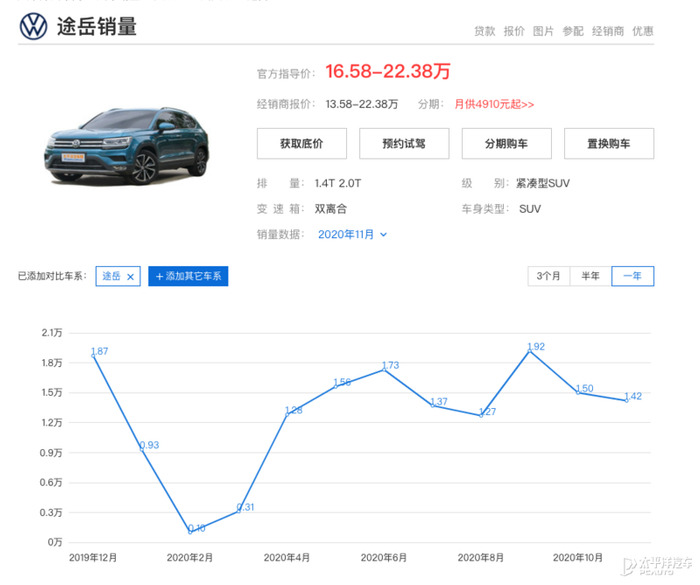The width and height of the screenshot is (700, 585).
Task: Click the 获取底价 button
Action: [301, 143]
